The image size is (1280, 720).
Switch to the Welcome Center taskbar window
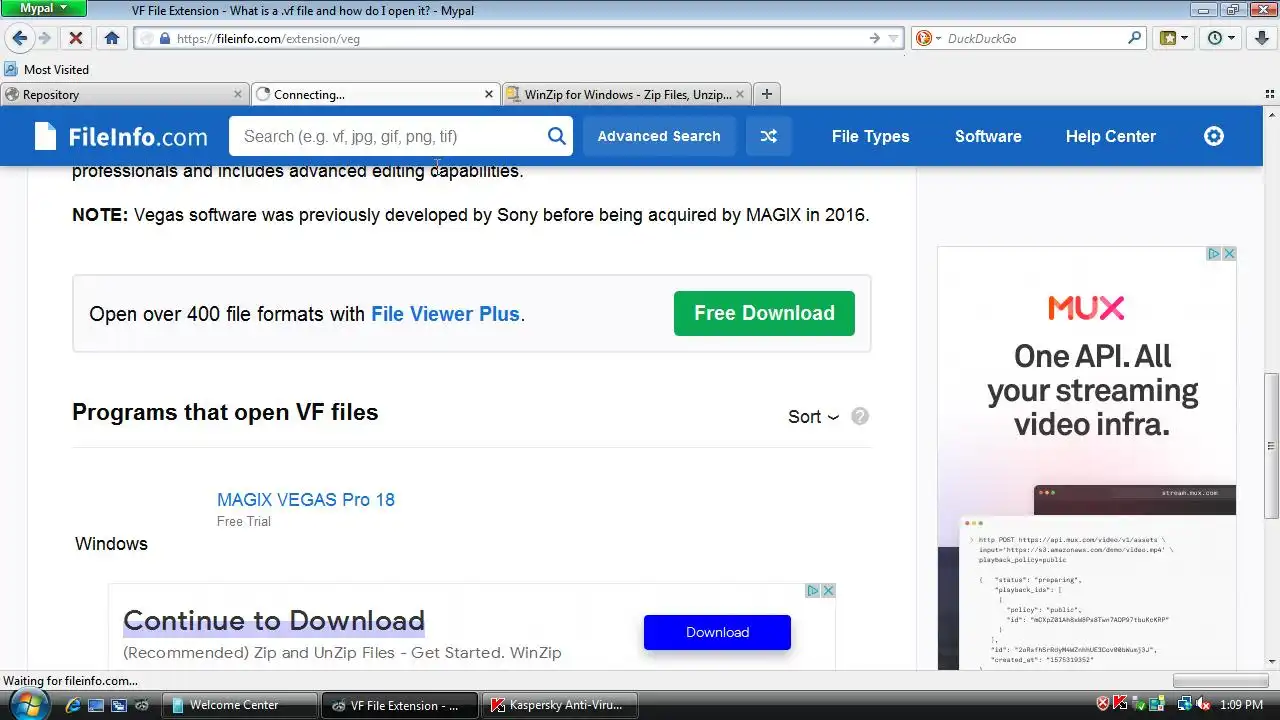pyautogui.click(x=240, y=705)
